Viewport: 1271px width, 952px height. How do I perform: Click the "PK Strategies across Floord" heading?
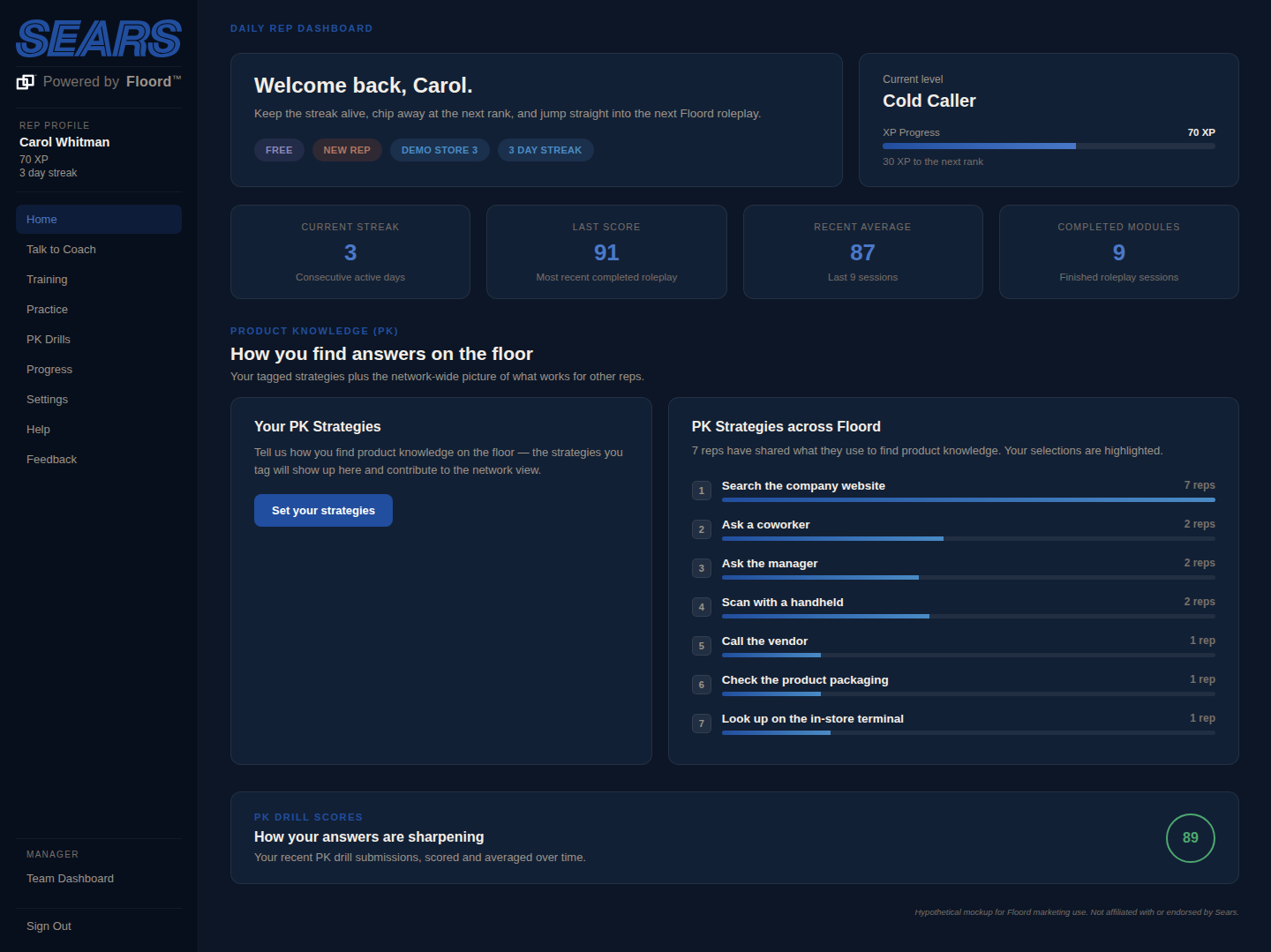pos(786,427)
